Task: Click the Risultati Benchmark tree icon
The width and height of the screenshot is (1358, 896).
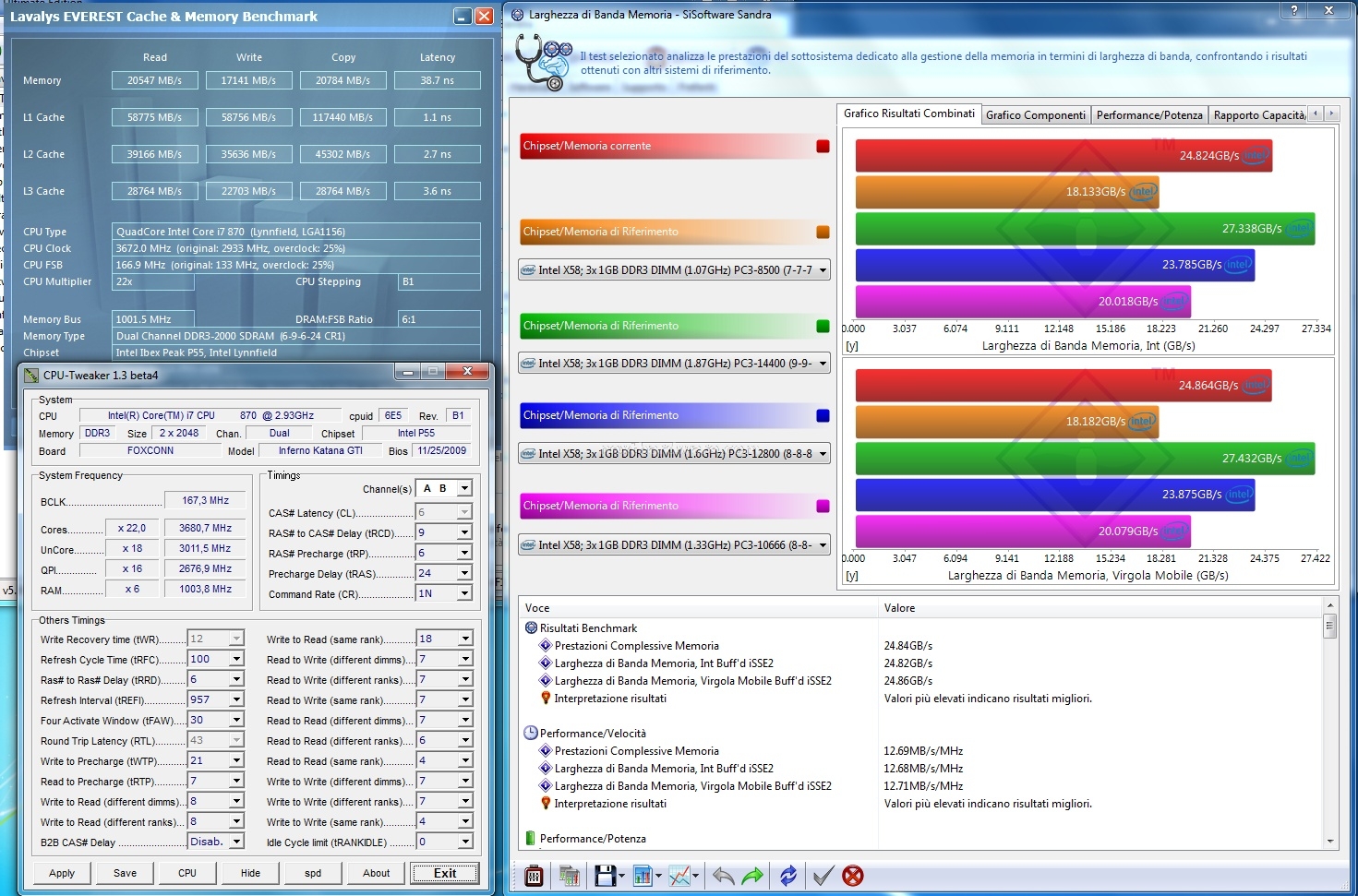Action: [531, 627]
